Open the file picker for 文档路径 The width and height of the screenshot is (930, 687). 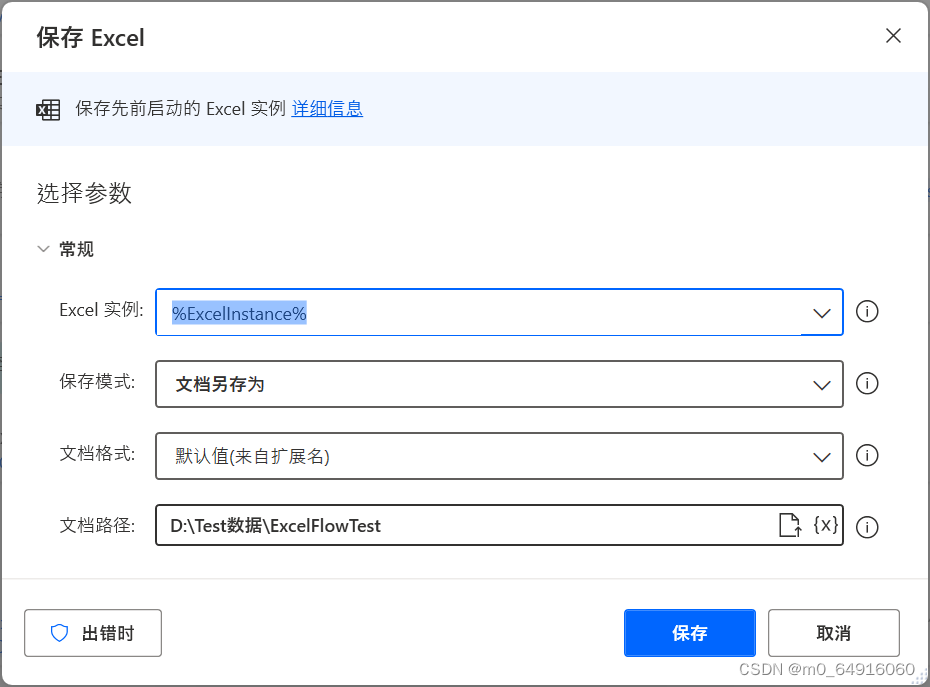point(789,524)
